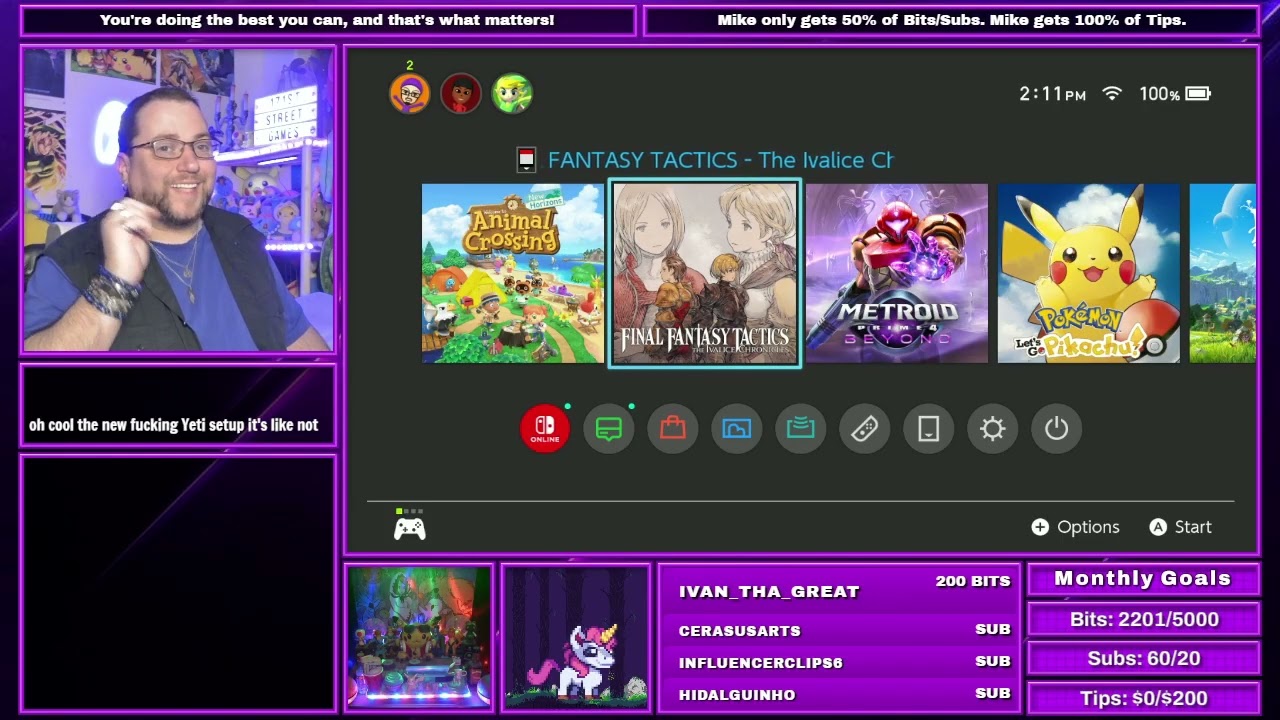1280x720 pixels.
Task: Click the CERASUSARTS supporter name
Action: pyautogui.click(x=740, y=631)
